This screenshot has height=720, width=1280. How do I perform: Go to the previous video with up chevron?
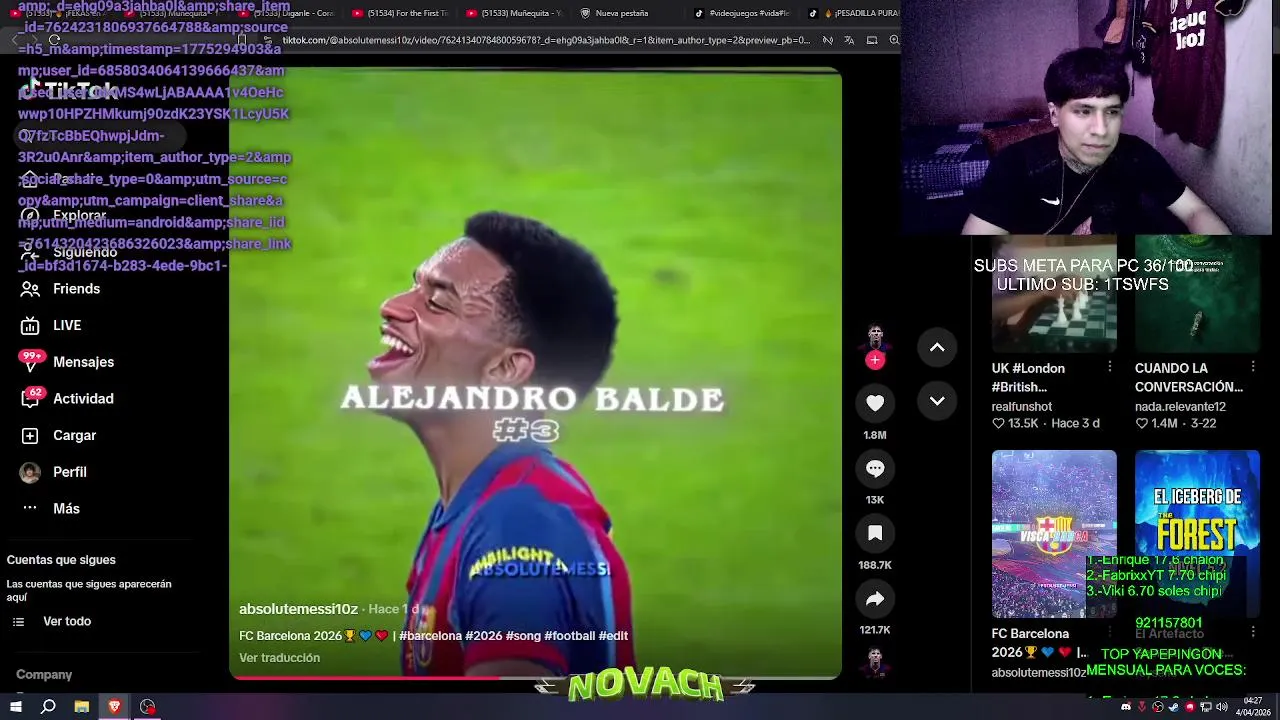pyautogui.click(x=937, y=347)
